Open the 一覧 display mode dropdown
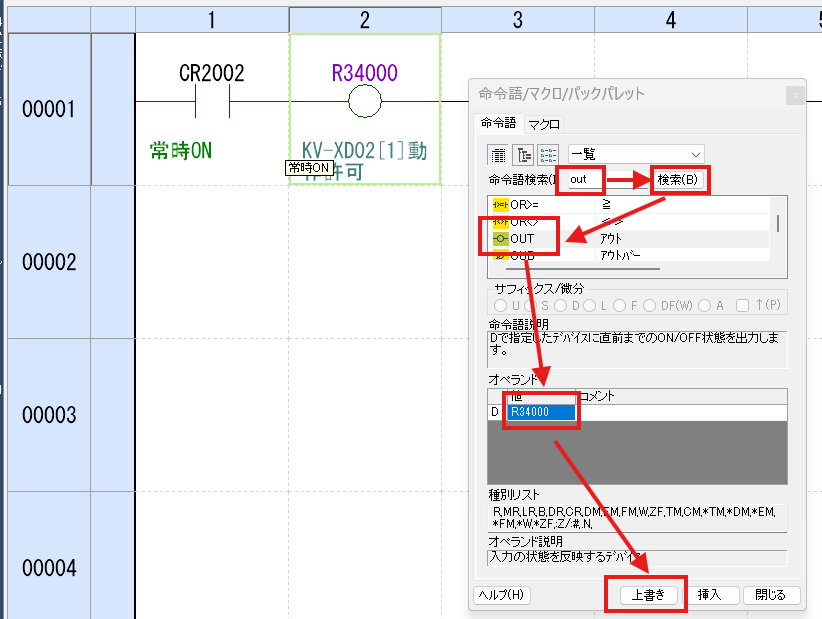The image size is (822, 619). click(x=635, y=154)
